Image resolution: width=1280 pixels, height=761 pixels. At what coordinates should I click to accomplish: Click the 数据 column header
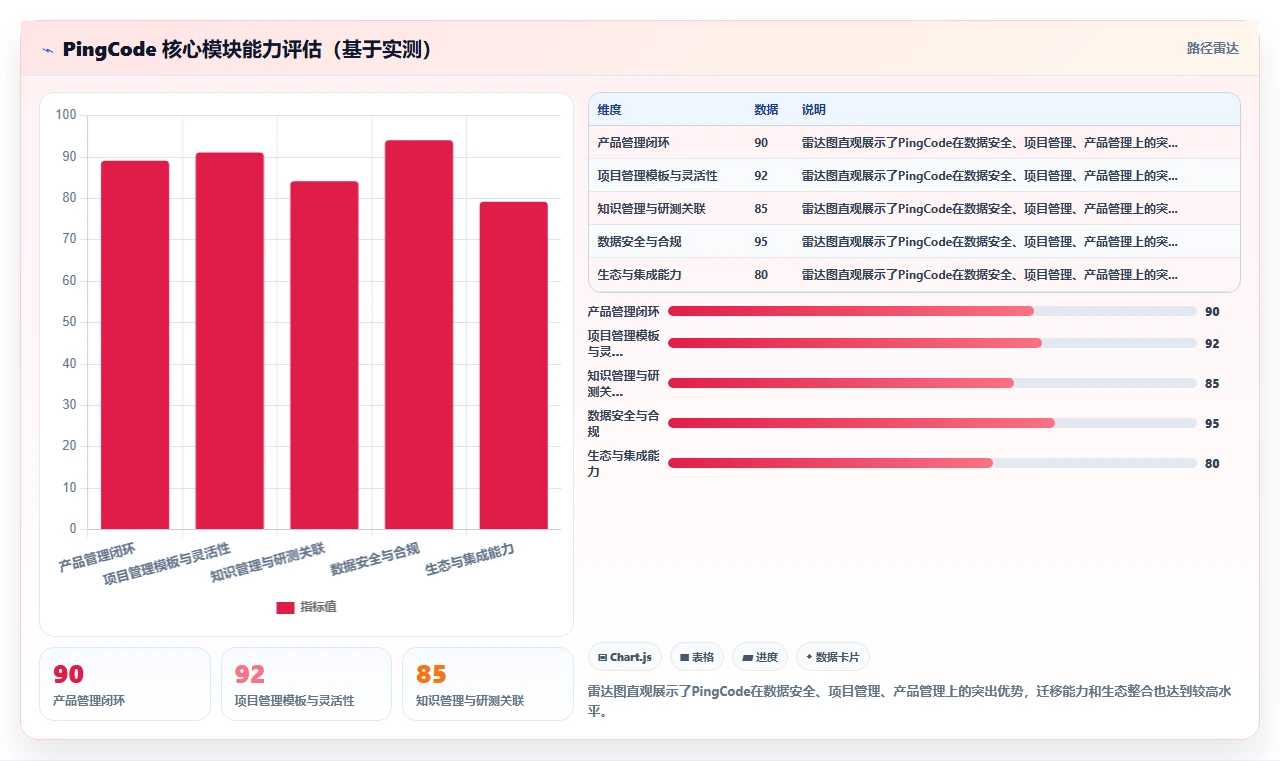tap(766, 110)
